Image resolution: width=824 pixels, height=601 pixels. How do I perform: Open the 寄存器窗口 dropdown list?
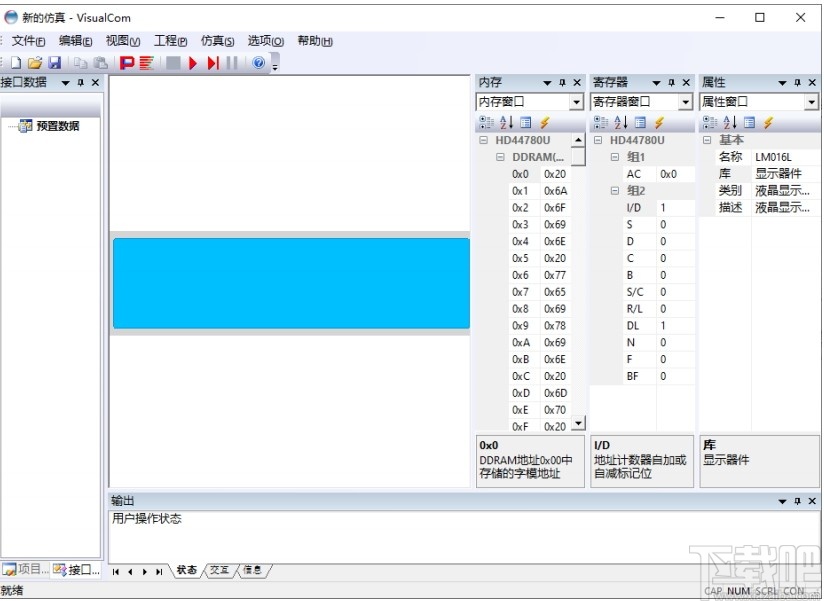[x=685, y=101]
